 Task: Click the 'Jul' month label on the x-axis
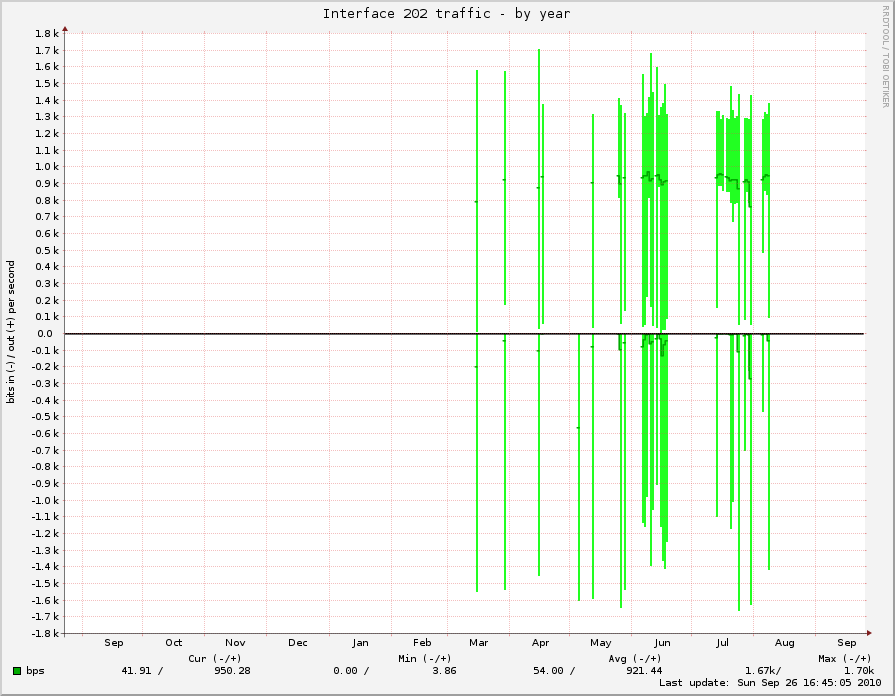(722, 643)
